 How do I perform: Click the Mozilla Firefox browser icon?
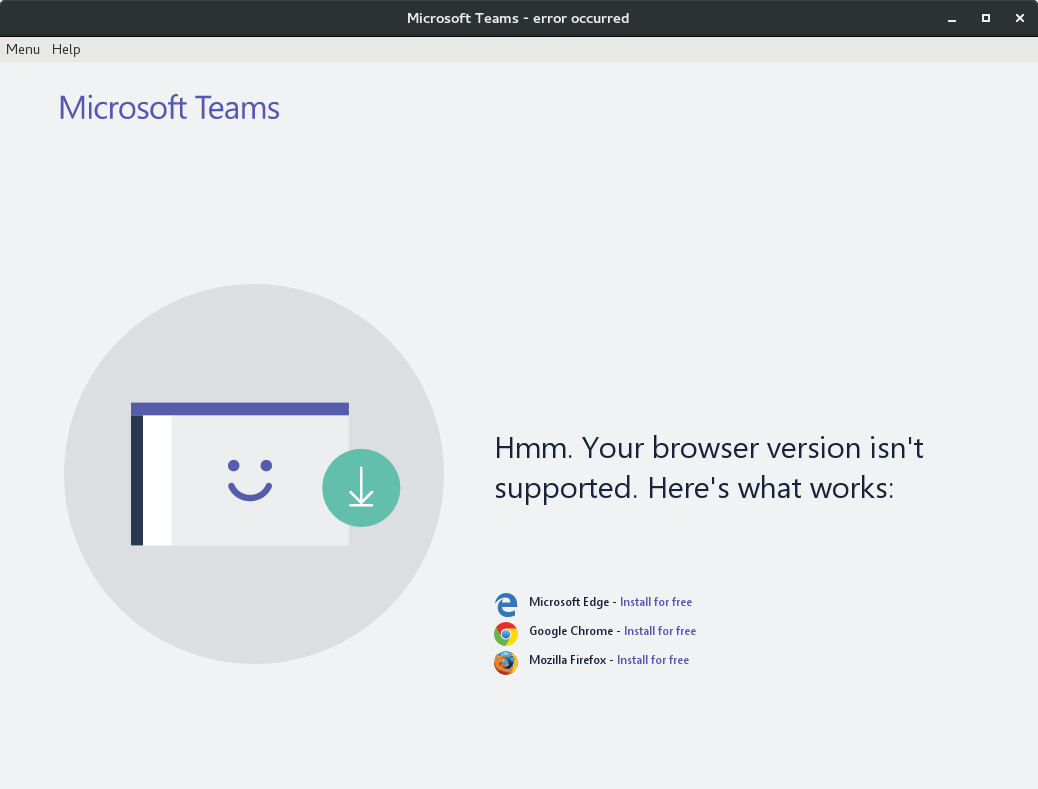[x=506, y=663]
